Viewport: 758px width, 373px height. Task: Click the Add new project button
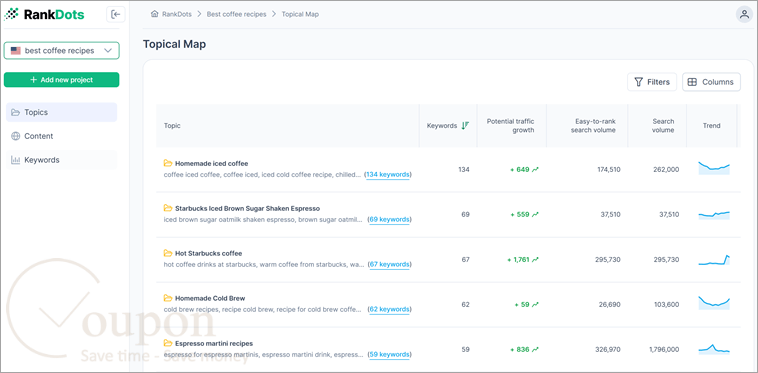point(61,80)
